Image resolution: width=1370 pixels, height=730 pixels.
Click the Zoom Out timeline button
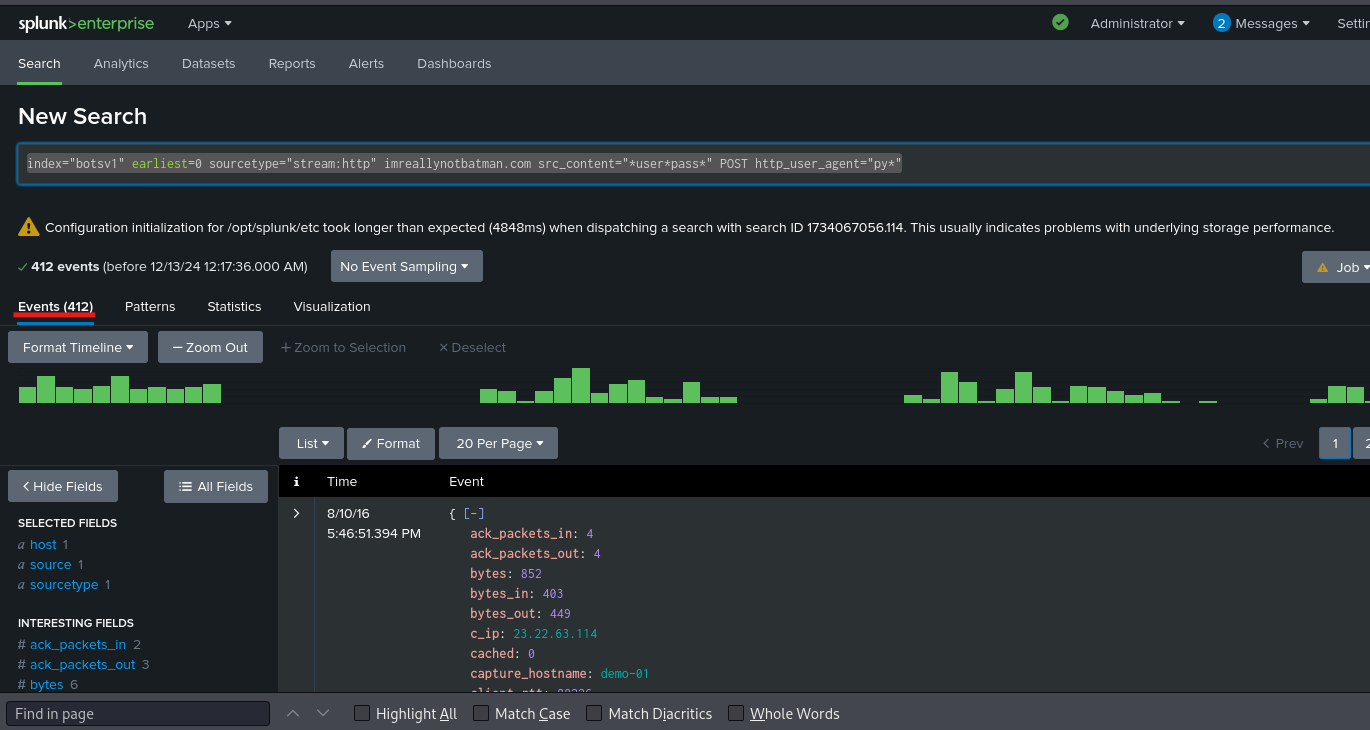(210, 347)
